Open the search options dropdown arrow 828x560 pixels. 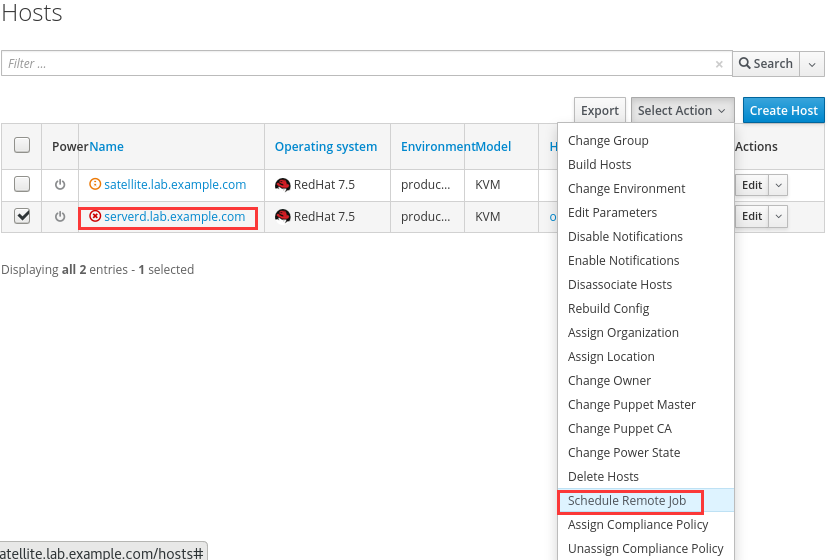click(x=812, y=63)
